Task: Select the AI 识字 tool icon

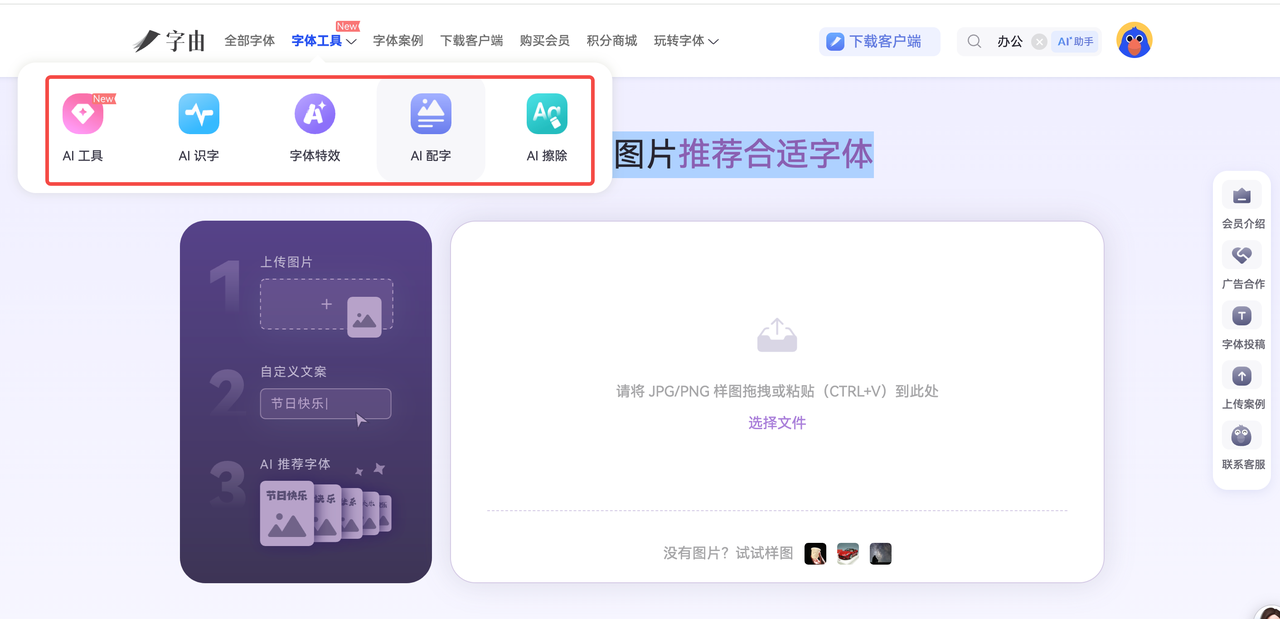Action: 199,114
